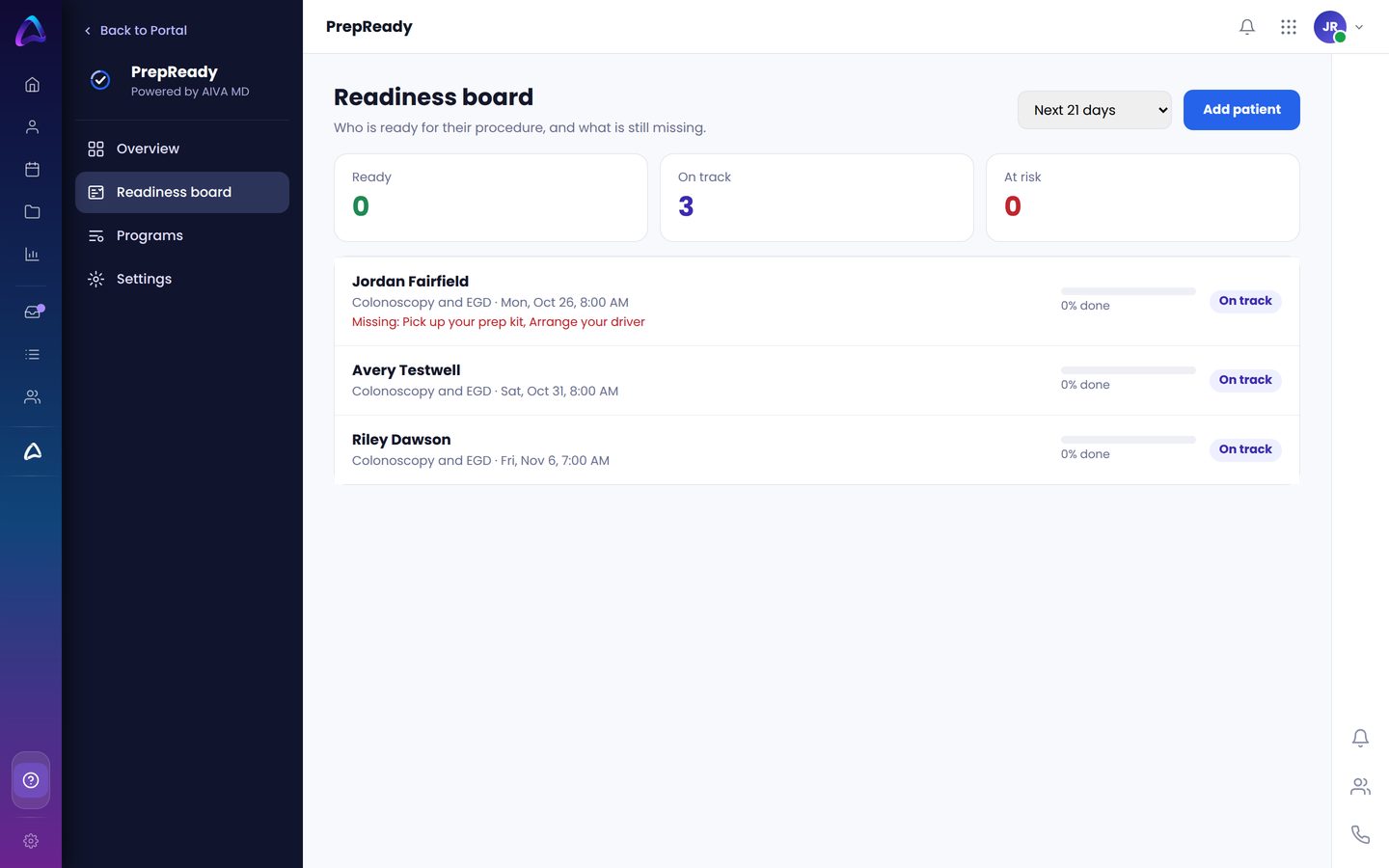Open the inbox icon with notification dot
This screenshot has height=868, width=1389.
click(33, 312)
